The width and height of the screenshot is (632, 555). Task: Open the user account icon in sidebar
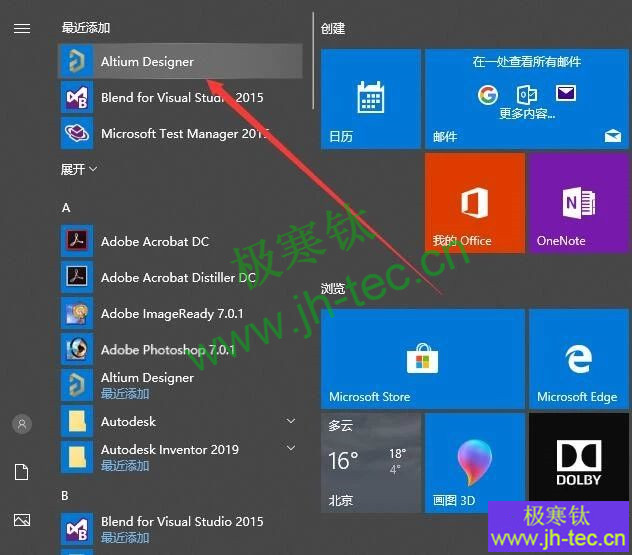coord(22,424)
